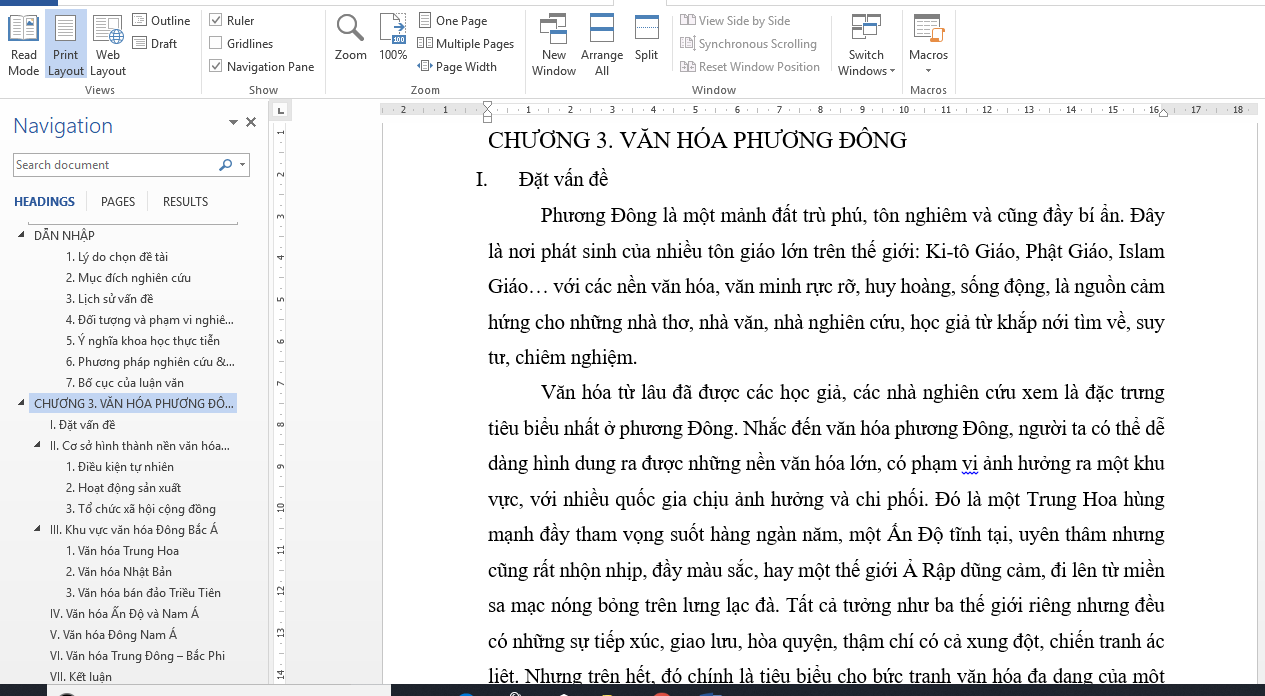
Task: Click Arrange All windows
Action: (602, 45)
